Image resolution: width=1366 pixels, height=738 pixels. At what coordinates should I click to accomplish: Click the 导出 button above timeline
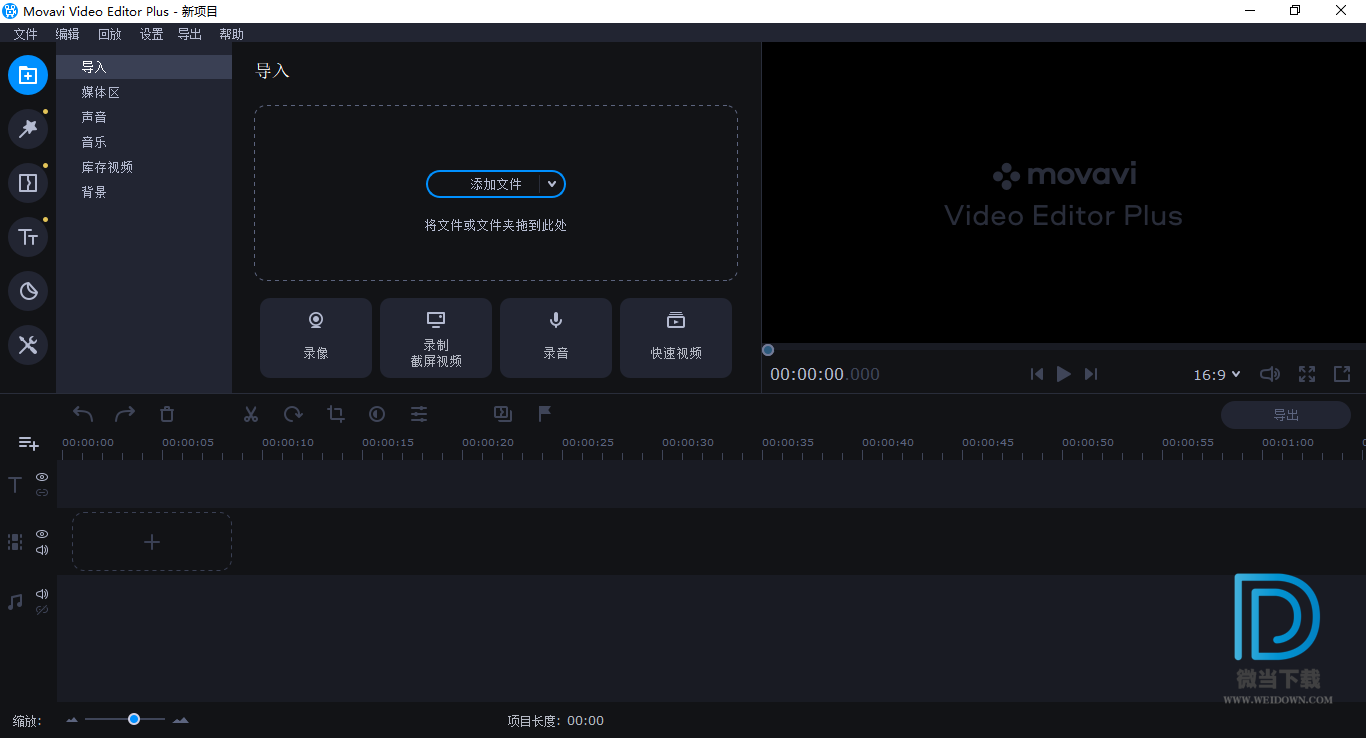point(1286,415)
